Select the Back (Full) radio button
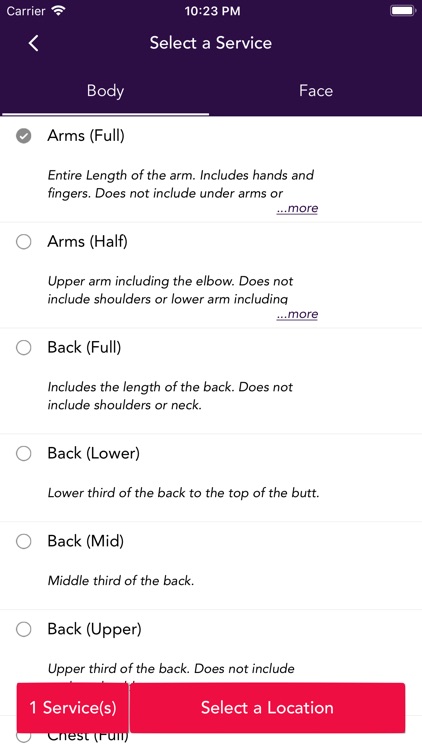The image size is (422, 750). [x=23, y=348]
